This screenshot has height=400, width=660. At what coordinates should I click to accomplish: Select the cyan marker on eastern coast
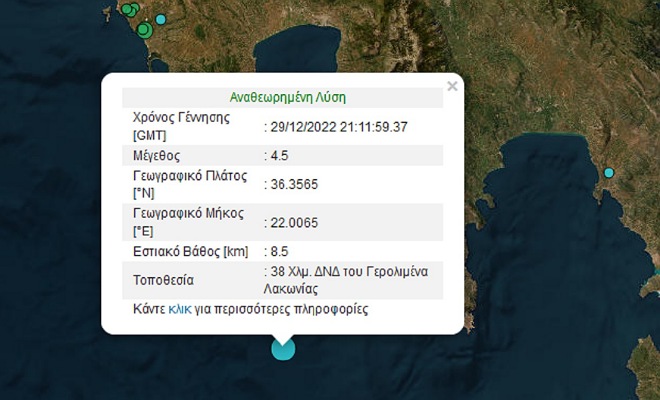[x=609, y=173]
